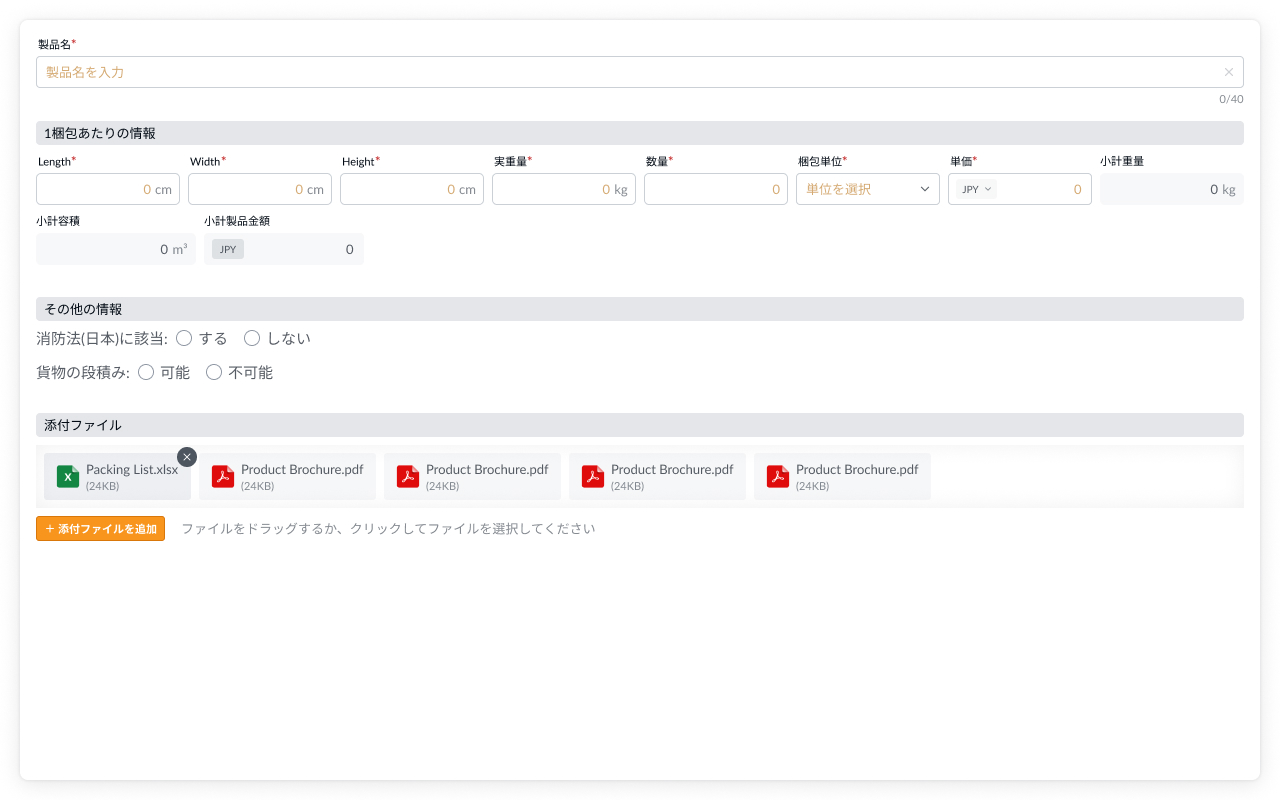This screenshot has width=1280, height=800.
Task: Open the Packing List.xlsx attachment
Action: tap(117, 477)
